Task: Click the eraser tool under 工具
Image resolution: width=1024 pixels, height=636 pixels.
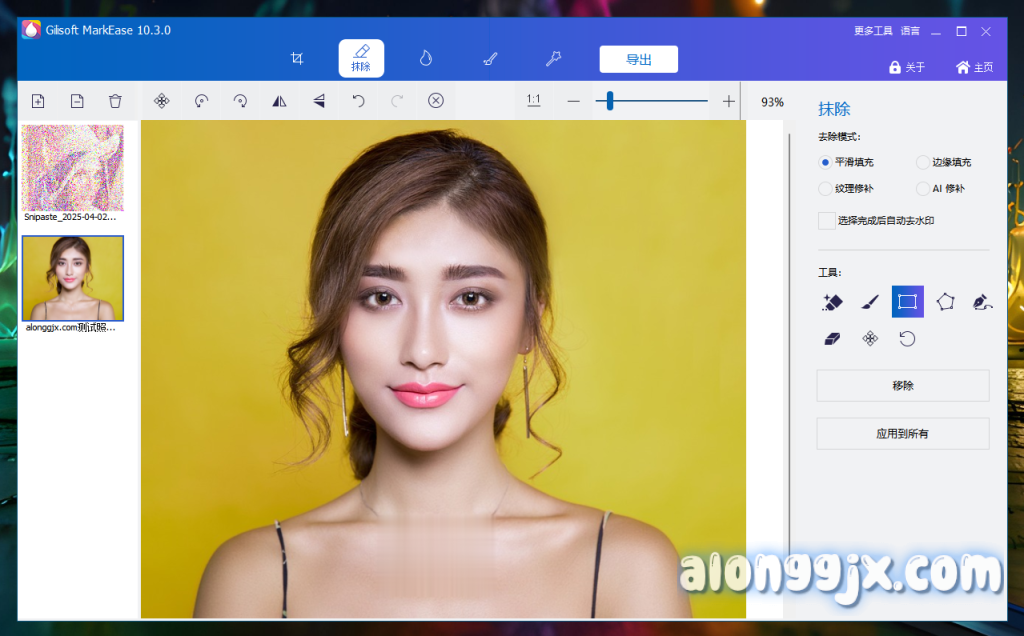Action: point(832,339)
